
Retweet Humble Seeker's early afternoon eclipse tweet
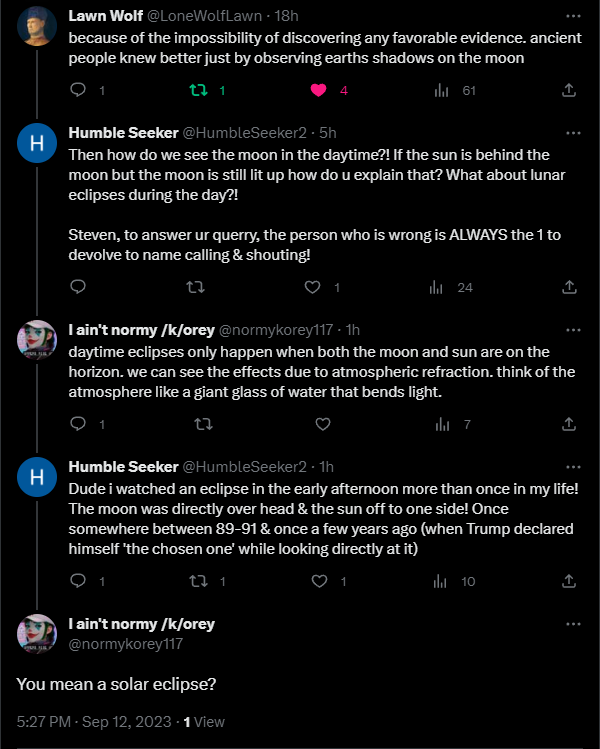[196, 581]
